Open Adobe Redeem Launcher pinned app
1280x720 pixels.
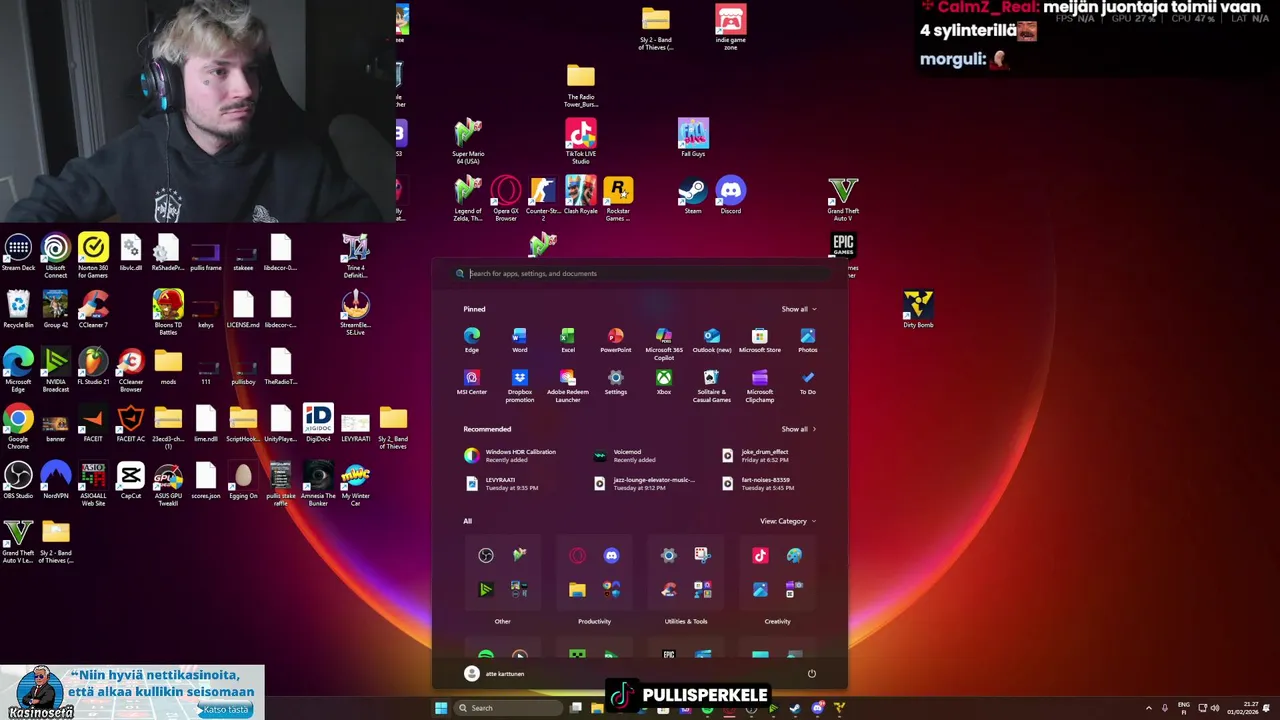568,385
